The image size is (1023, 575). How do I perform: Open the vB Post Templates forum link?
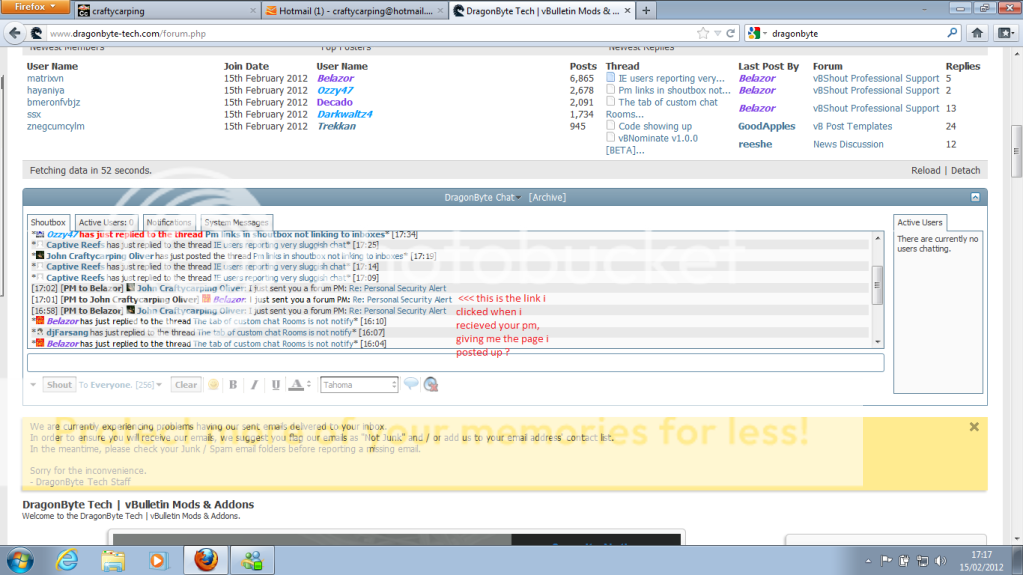coord(852,126)
